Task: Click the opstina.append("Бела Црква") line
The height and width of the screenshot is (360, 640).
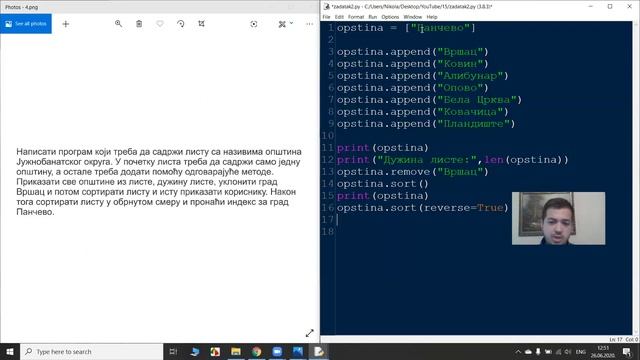Action: coord(429,100)
